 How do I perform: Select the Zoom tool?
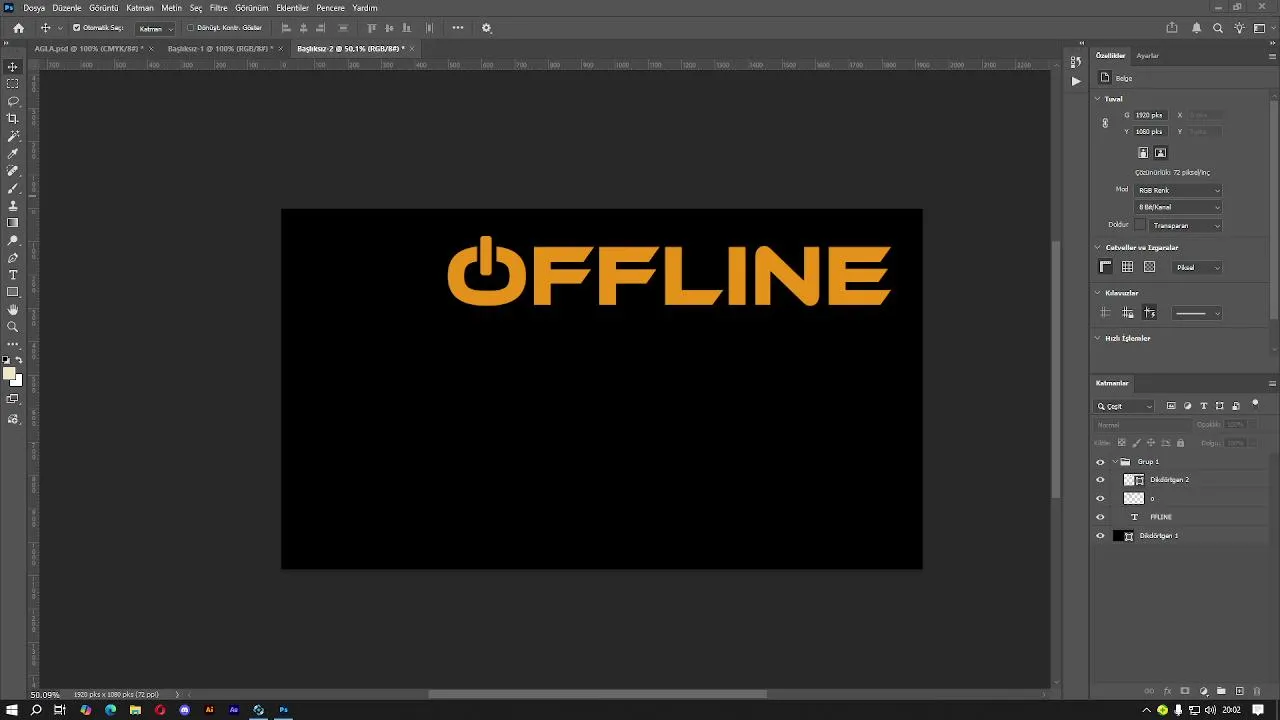[x=13, y=327]
